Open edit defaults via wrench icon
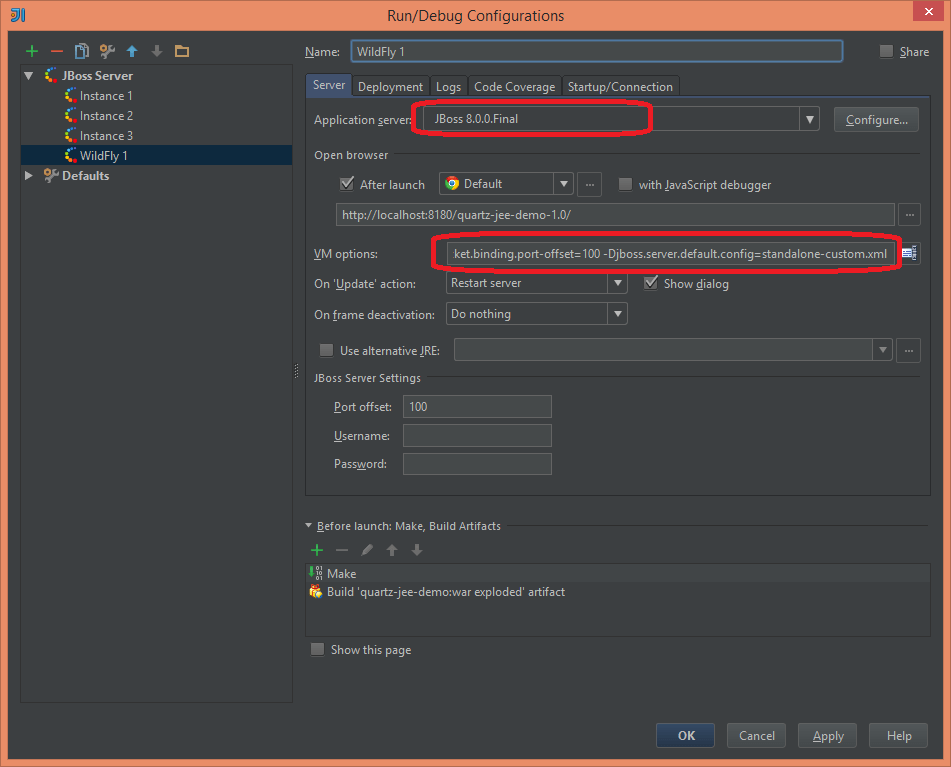Screen dimensions: 951x767 [x=107, y=51]
